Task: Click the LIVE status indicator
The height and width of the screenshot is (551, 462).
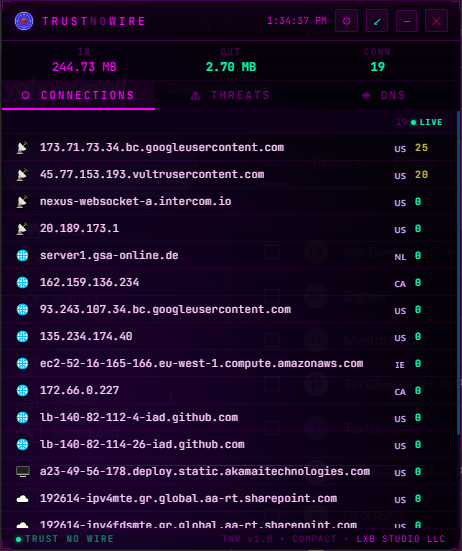Action: click(427, 122)
